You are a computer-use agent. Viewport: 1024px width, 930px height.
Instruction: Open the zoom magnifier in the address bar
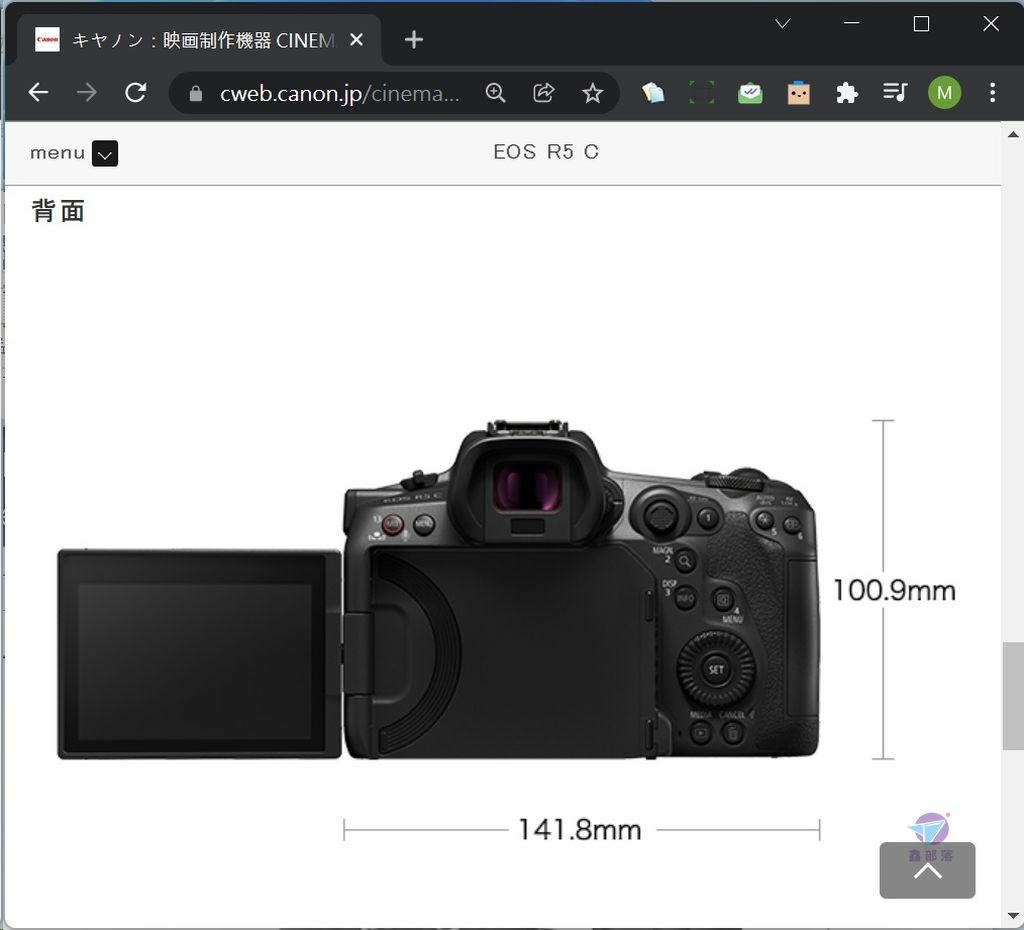pos(496,93)
